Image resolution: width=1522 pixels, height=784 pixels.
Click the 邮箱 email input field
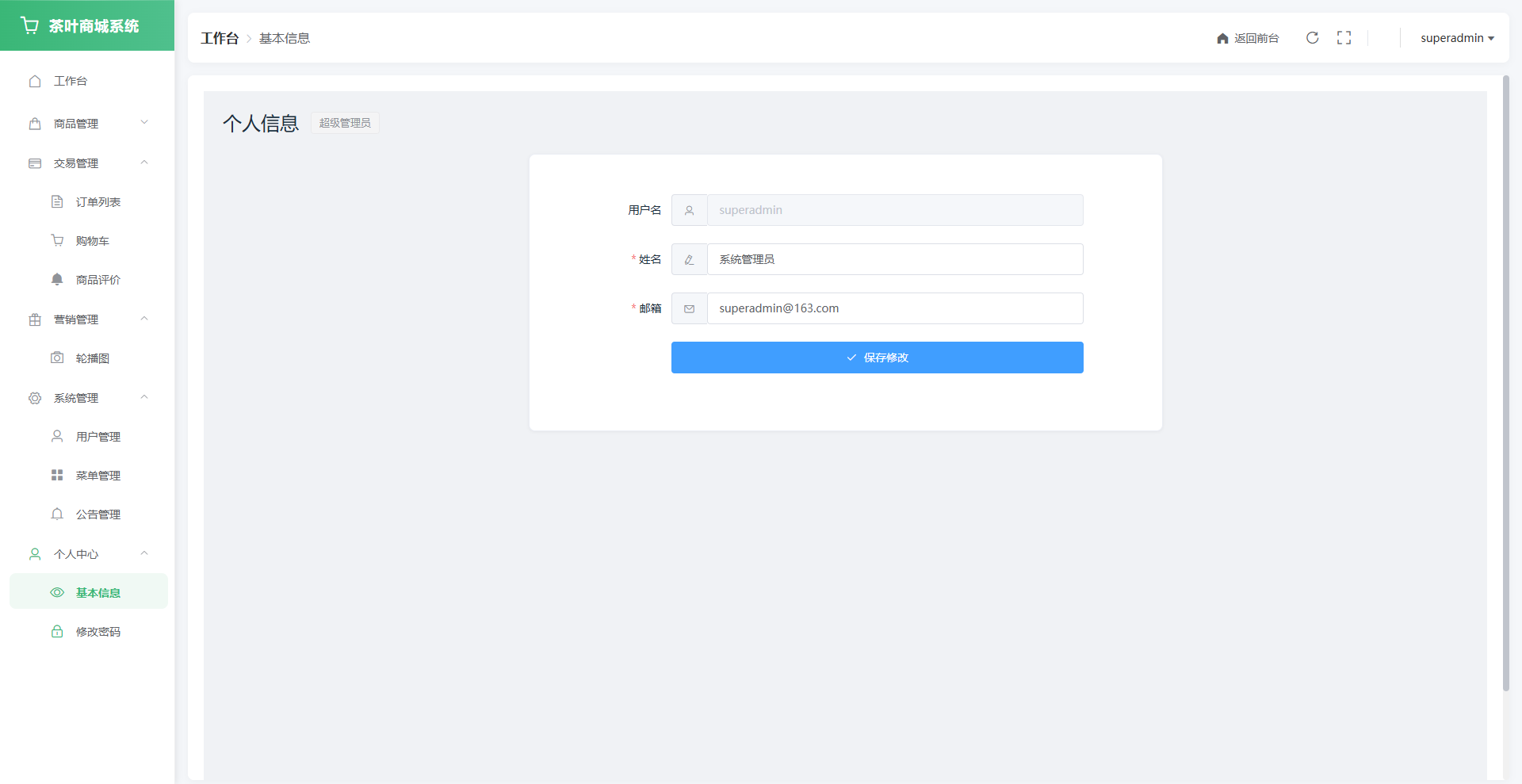click(x=894, y=308)
